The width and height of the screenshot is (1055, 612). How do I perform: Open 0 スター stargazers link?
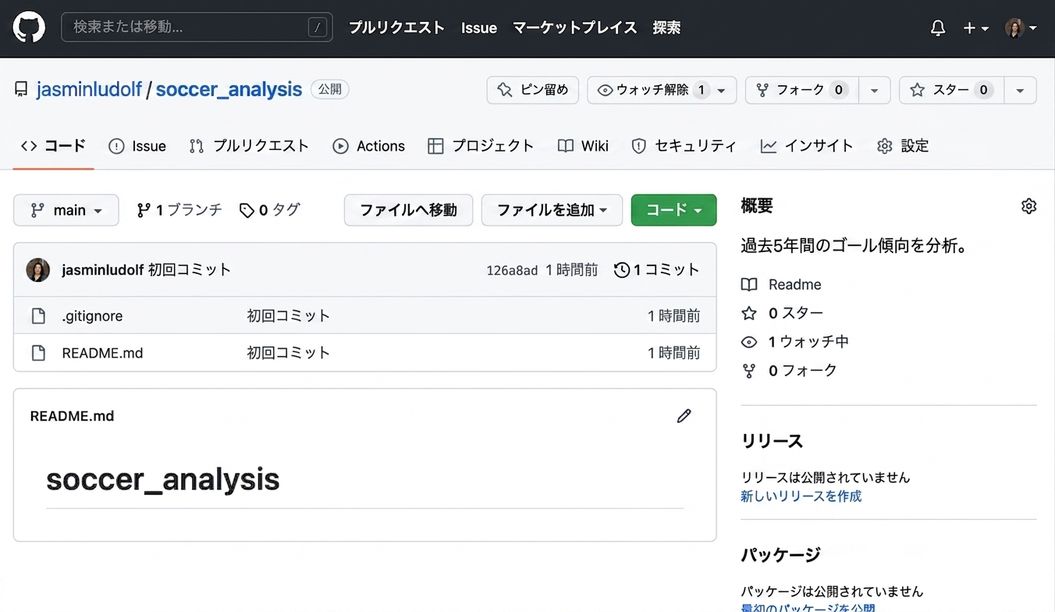click(796, 313)
